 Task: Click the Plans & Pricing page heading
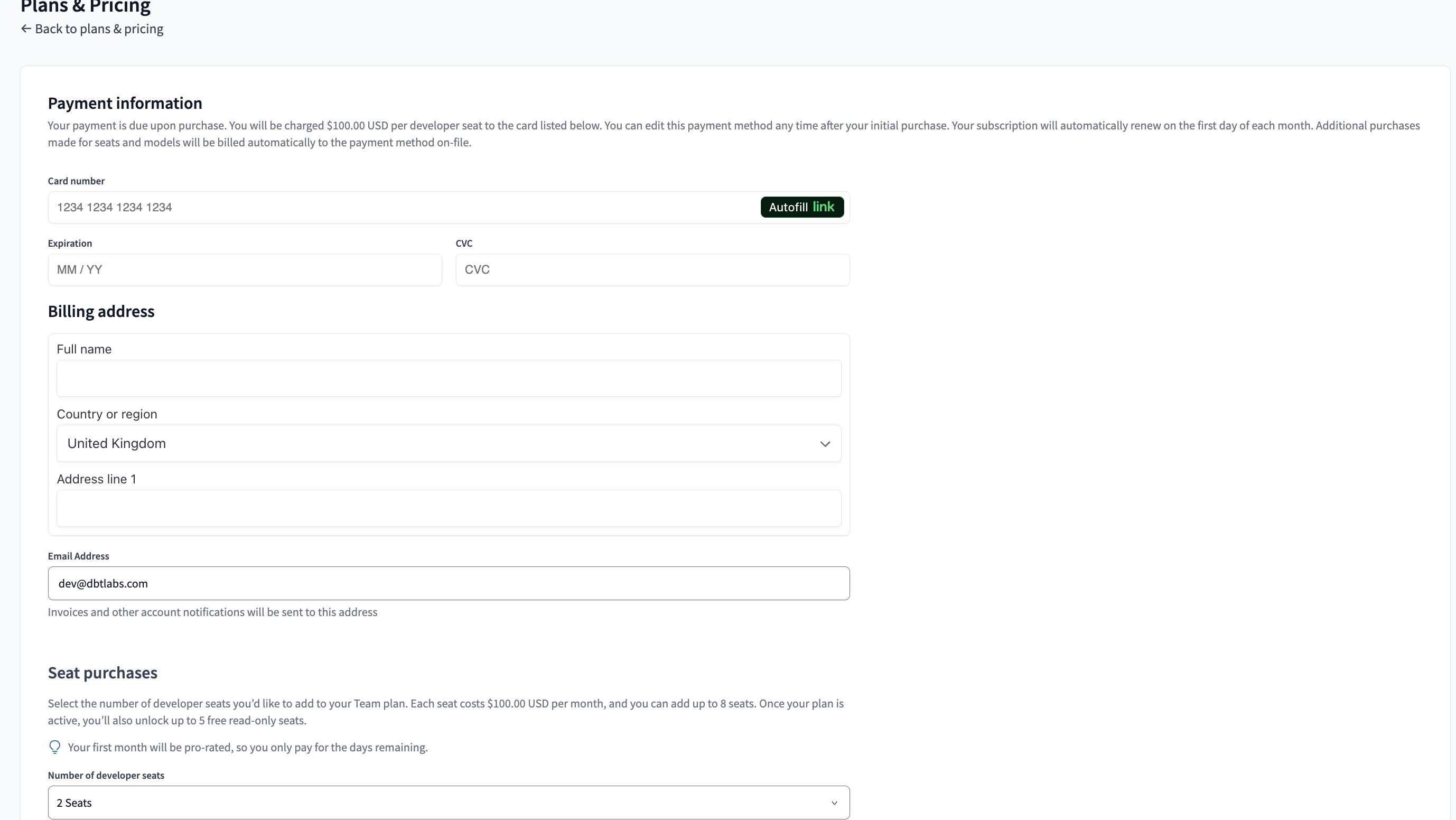coord(86,7)
